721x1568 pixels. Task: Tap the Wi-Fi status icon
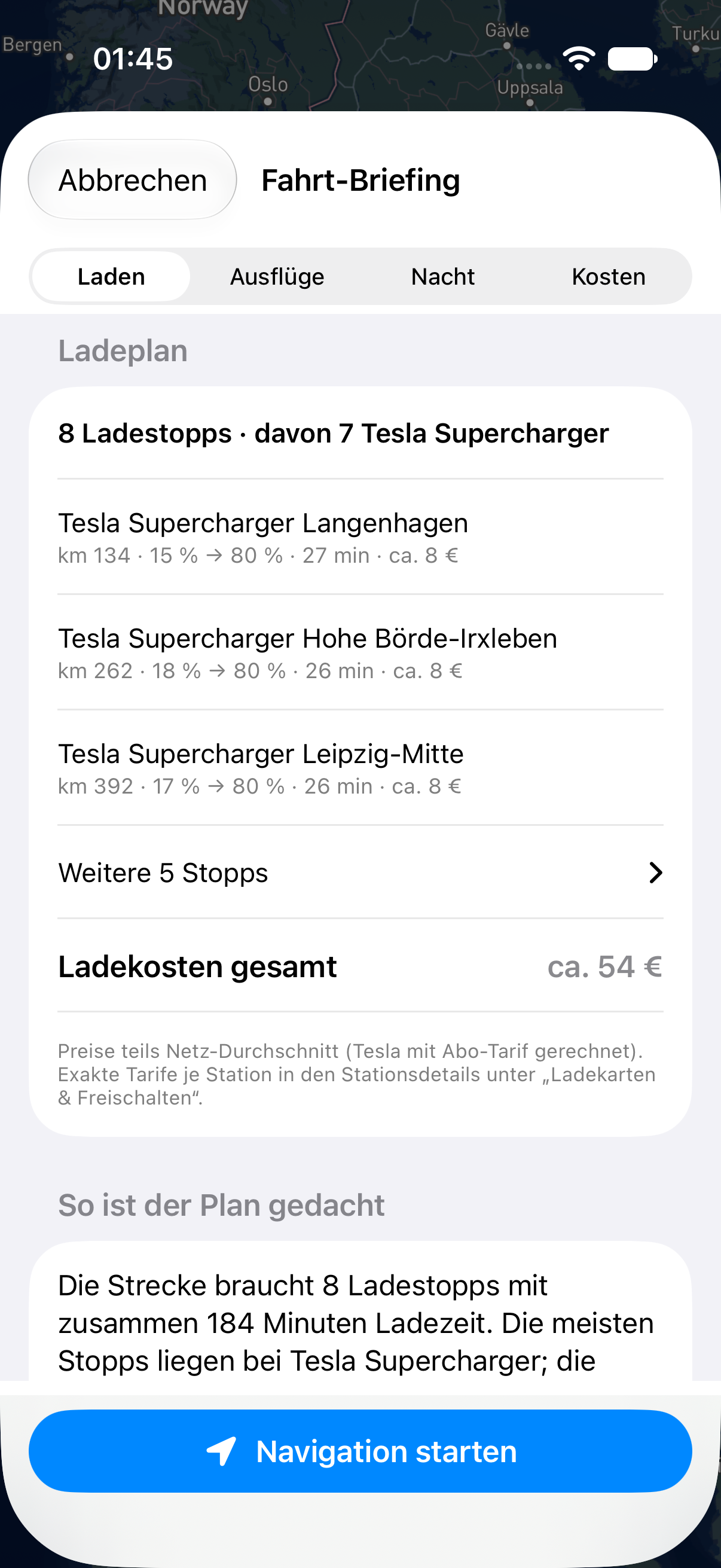(579, 59)
